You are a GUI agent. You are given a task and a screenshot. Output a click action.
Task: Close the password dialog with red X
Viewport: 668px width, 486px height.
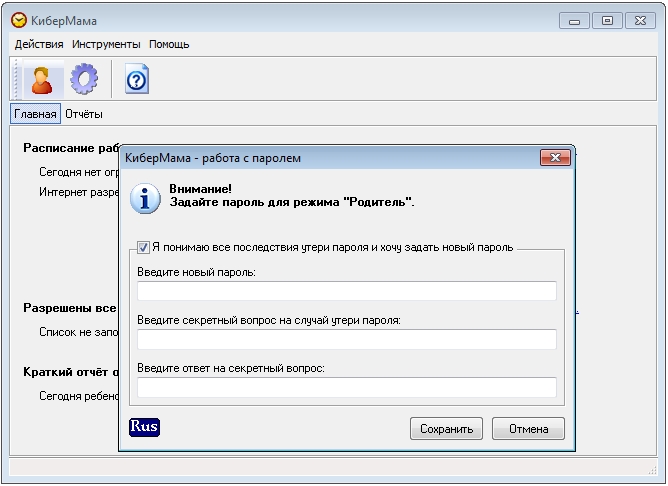[x=555, y=158]
